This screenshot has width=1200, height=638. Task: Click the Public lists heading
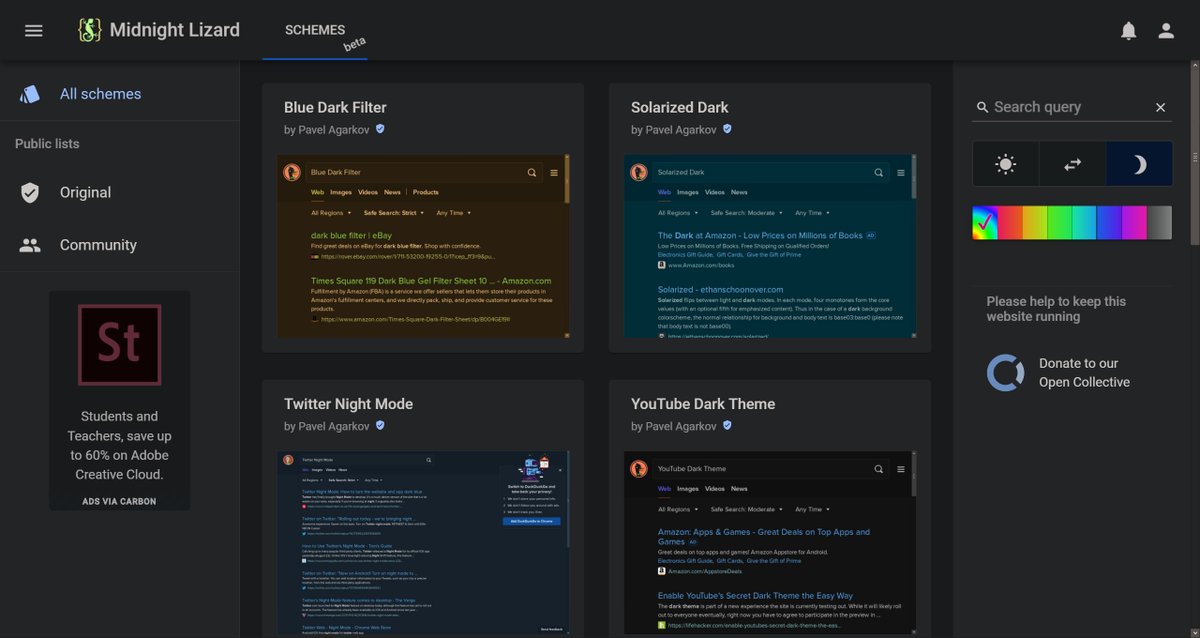tap(47, 144)
